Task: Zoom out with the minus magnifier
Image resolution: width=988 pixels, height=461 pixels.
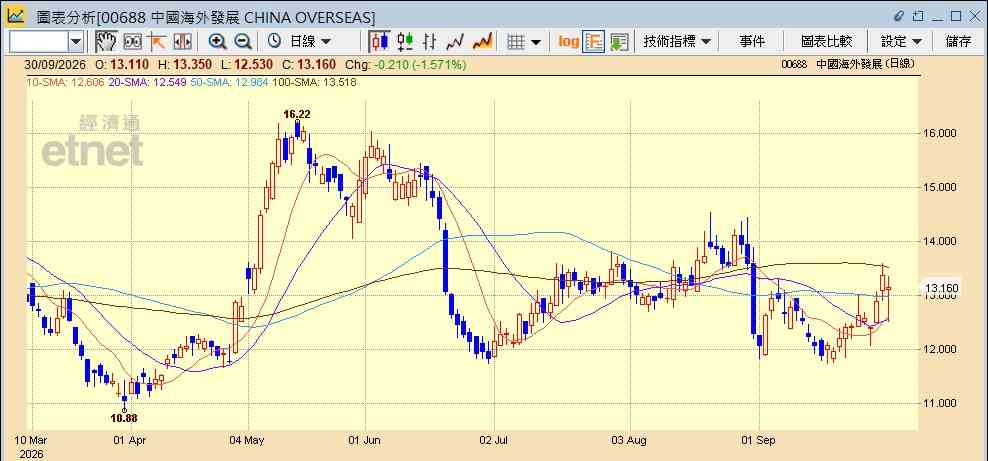Action: click(x=243, y=42)
